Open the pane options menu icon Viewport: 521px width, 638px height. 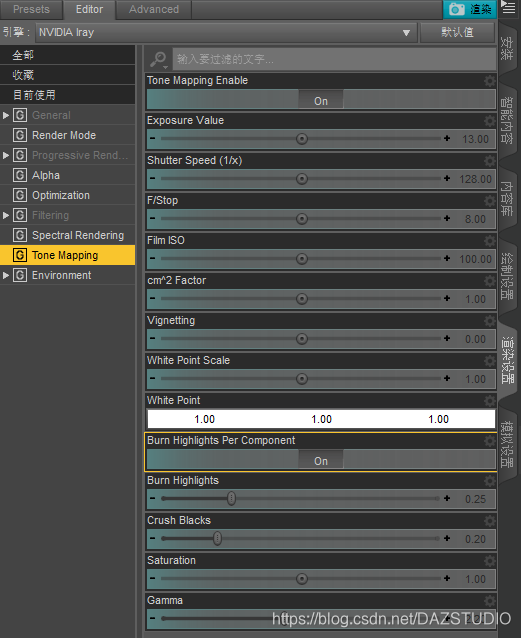(508, 7)
